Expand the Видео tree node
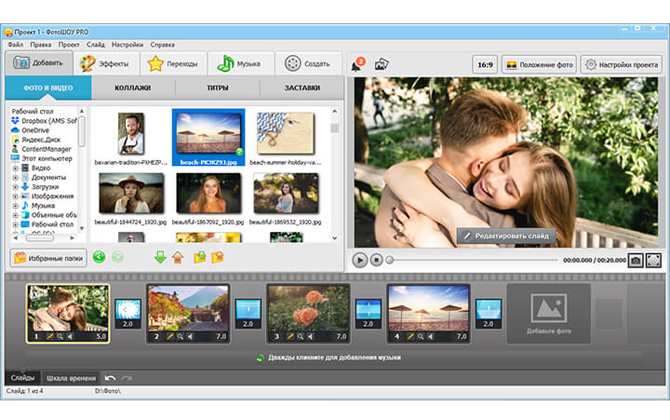This screenshot has height=420, width=670. tap(16, 168)
